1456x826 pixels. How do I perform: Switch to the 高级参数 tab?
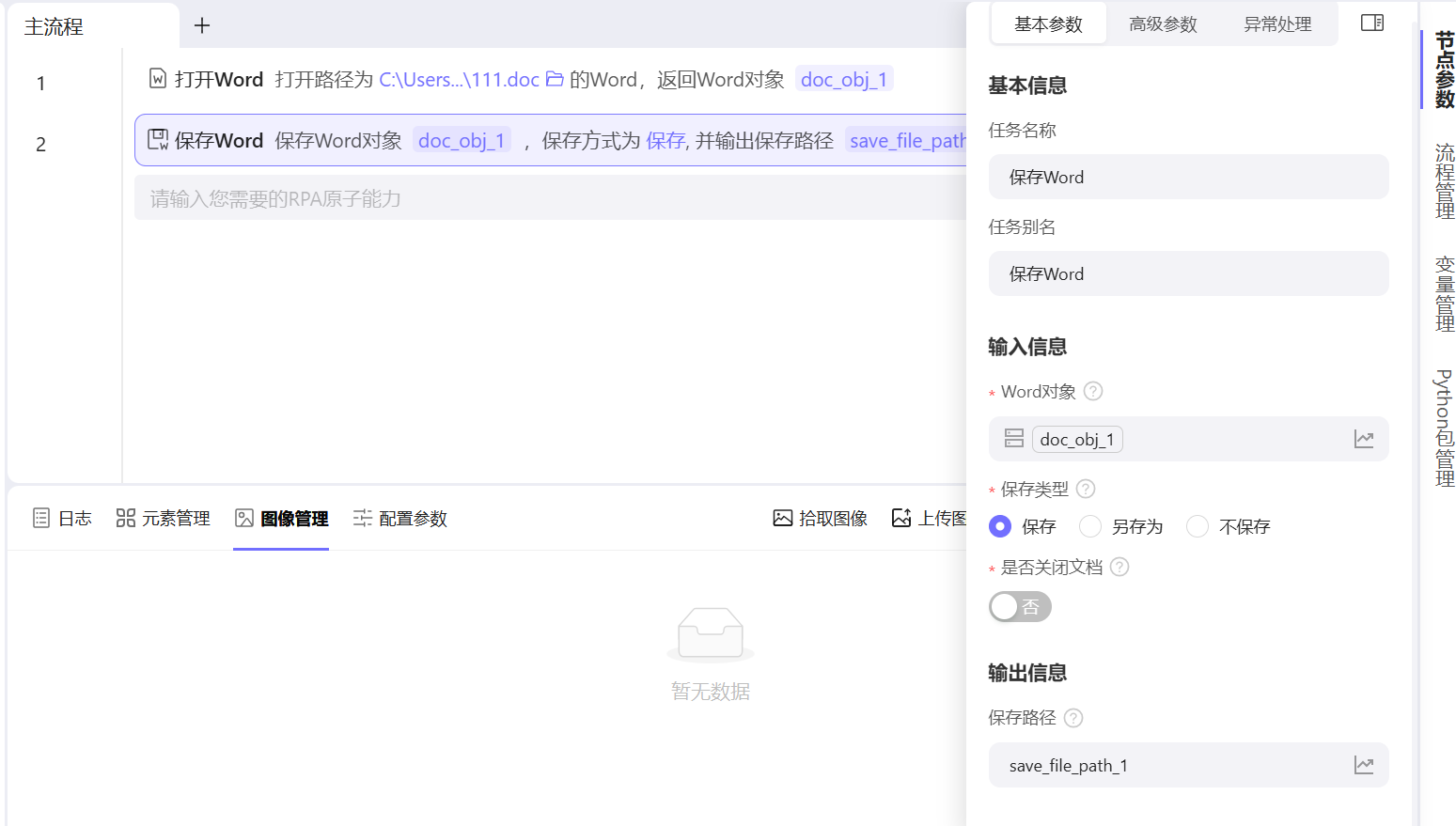[x=1163, y=24]
